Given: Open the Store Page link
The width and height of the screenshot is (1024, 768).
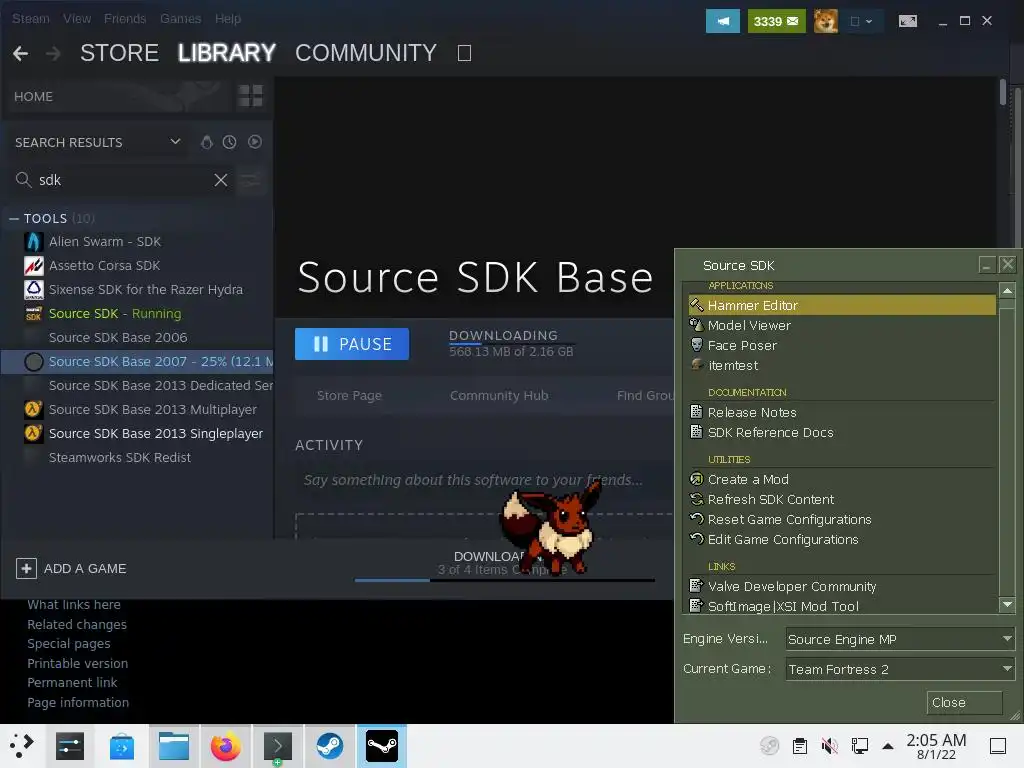Looking at the screenshot, I should pos(349,396).
